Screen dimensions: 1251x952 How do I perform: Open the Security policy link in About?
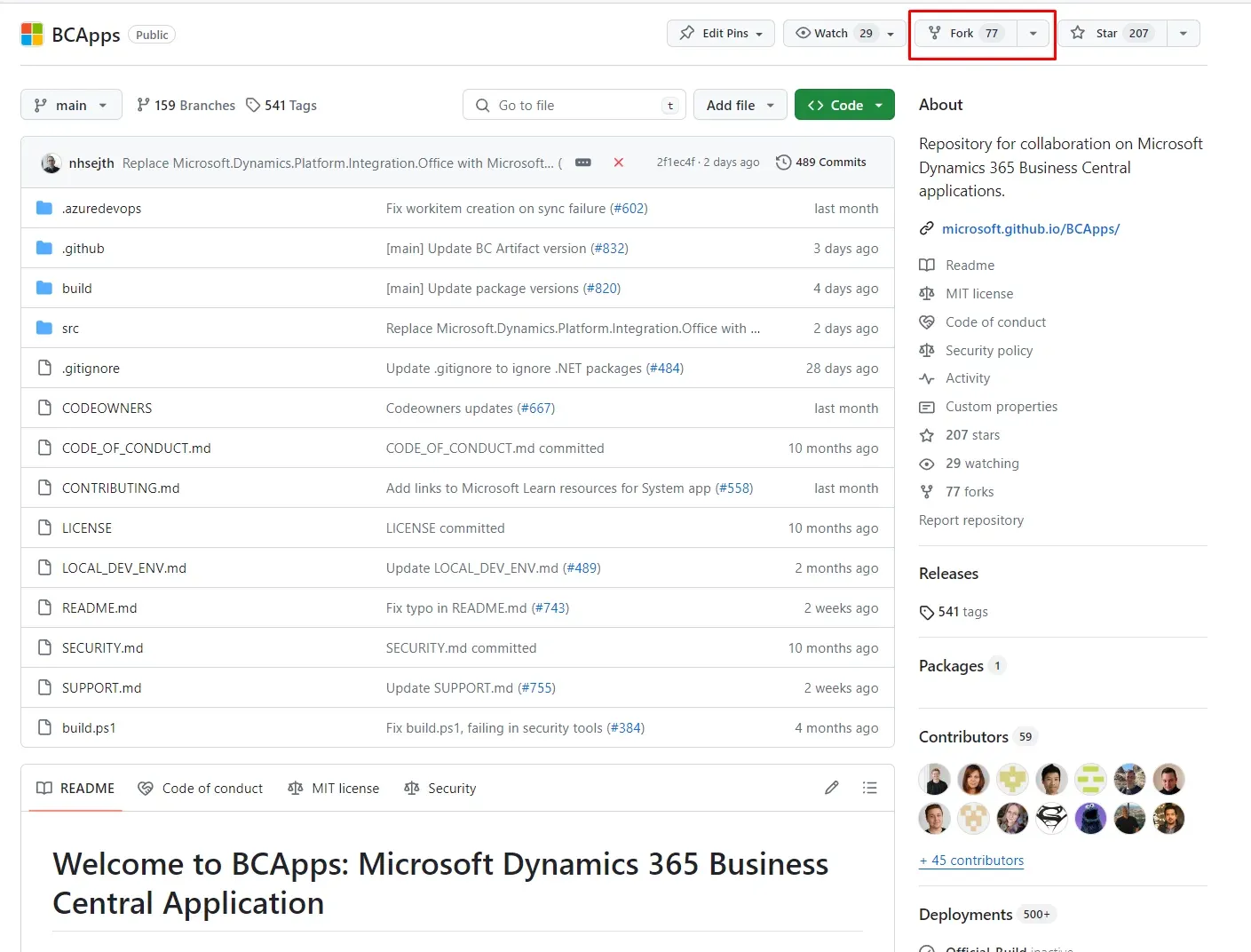pos(989,350)
